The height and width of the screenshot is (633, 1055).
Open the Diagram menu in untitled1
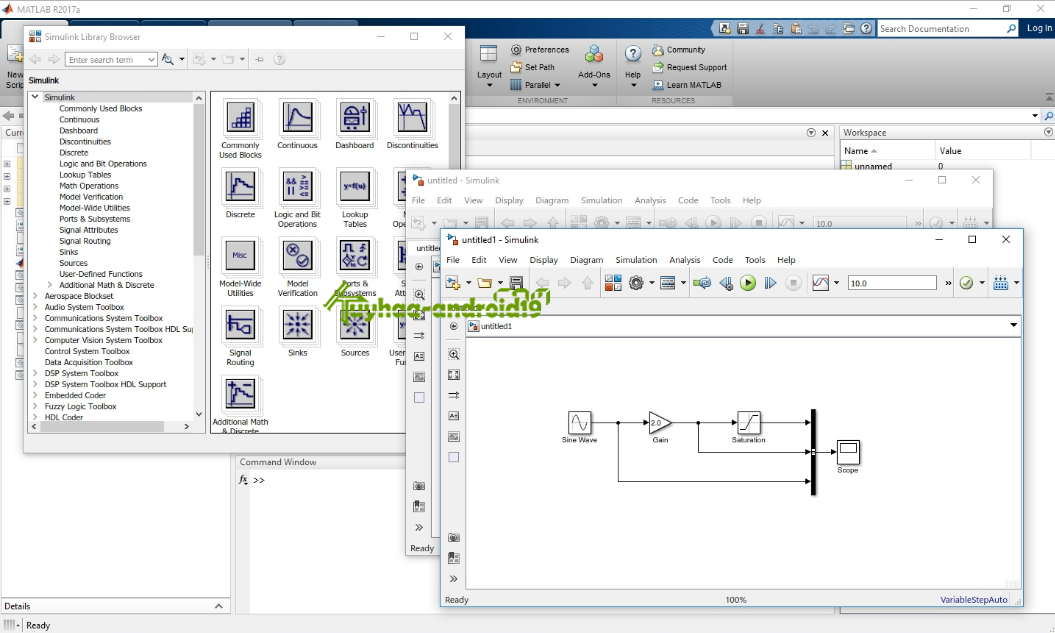coord(586,260)
